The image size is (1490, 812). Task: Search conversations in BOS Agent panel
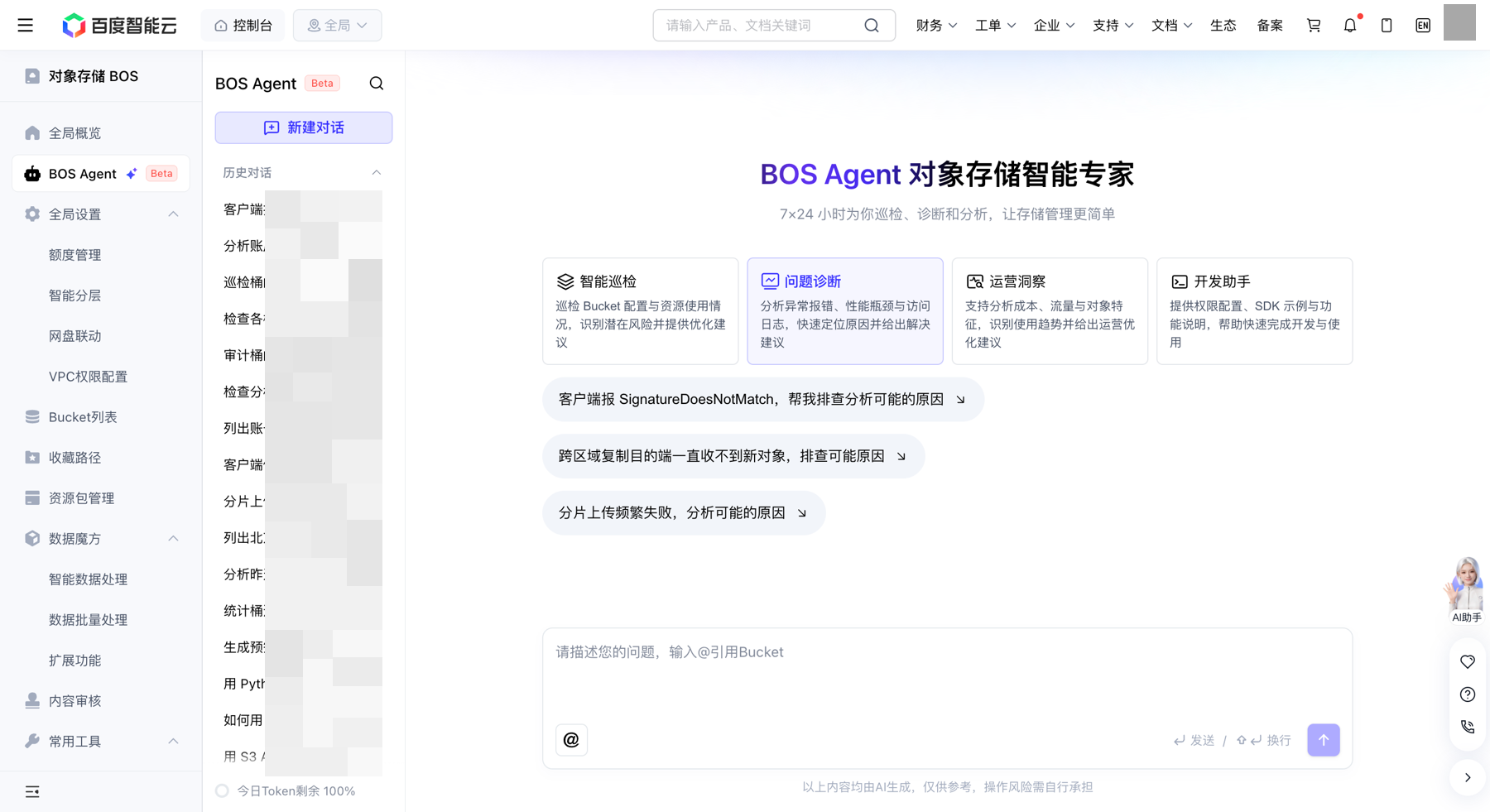click(x=377, y=84)
